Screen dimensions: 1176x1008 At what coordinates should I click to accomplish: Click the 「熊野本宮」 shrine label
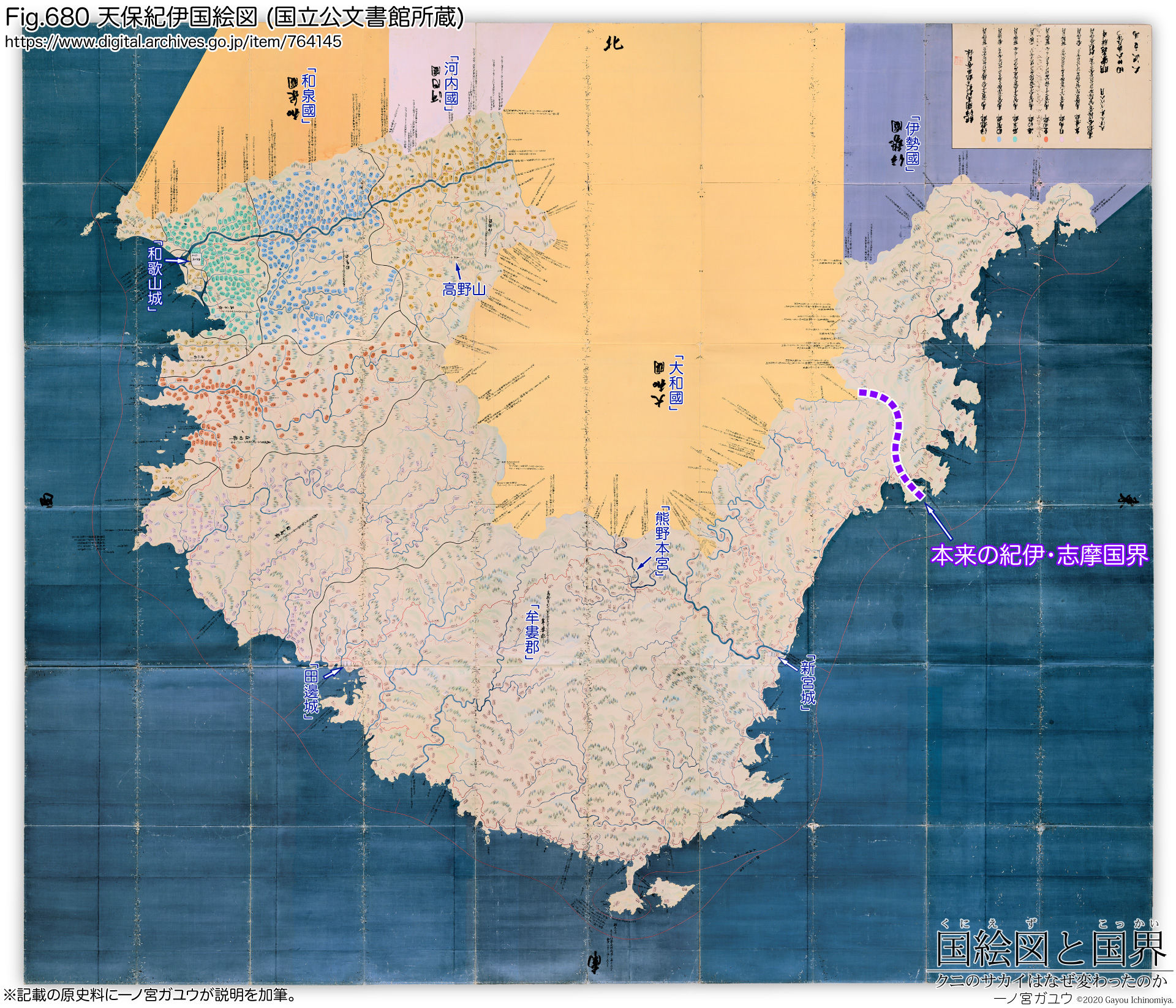coord(662,541)
